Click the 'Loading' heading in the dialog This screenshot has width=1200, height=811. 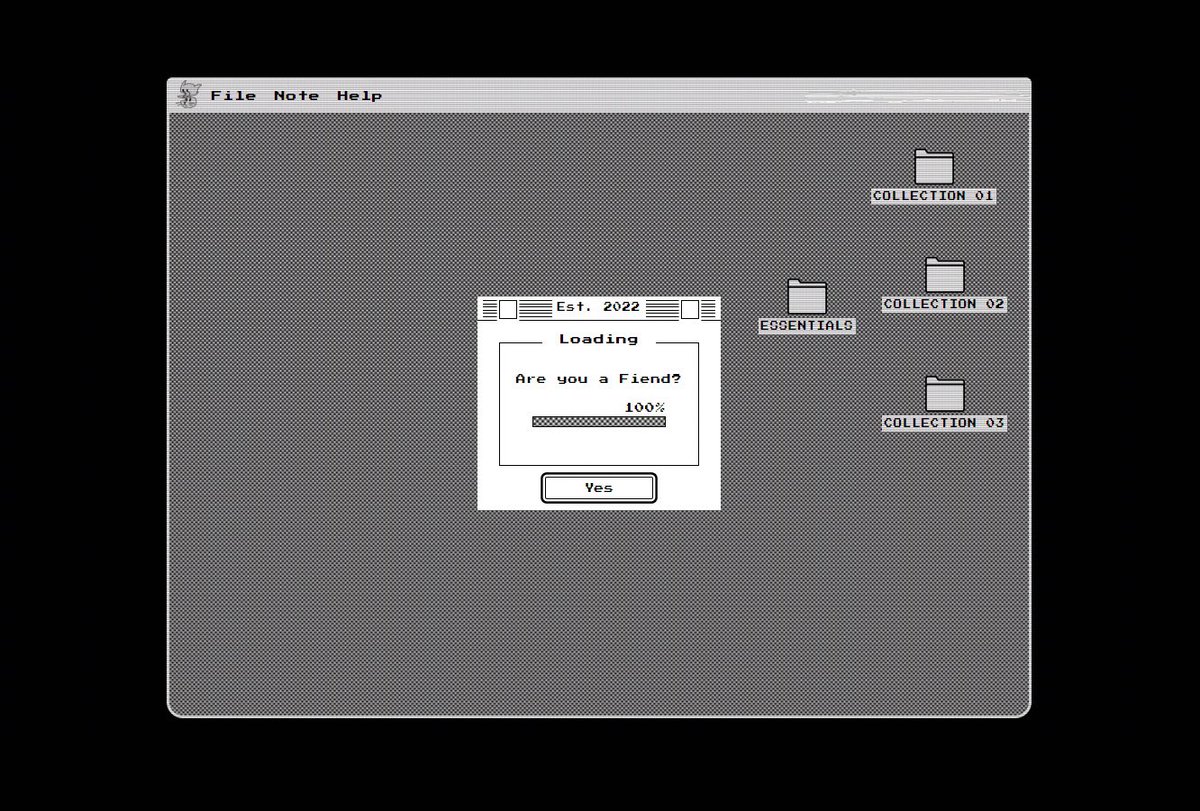point(598,339)
